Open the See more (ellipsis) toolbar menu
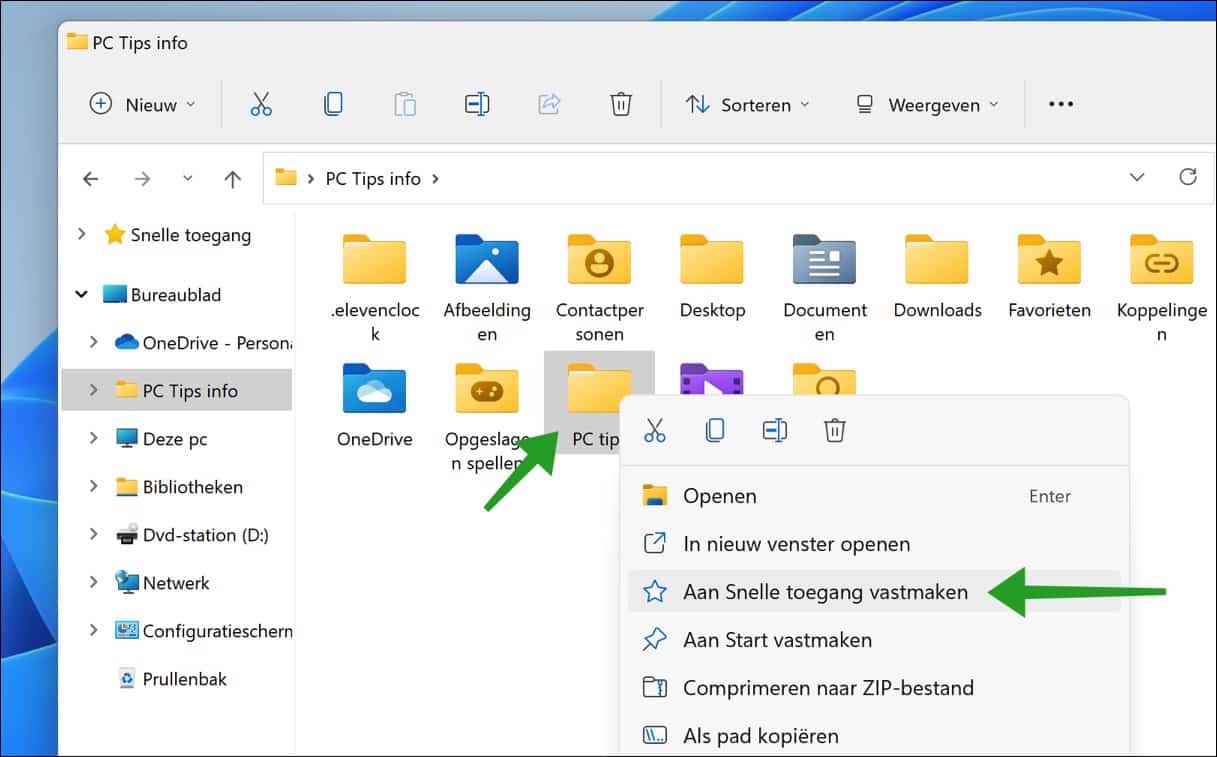This screenshot has width=1217, height=757. [x=1060, y=103]
